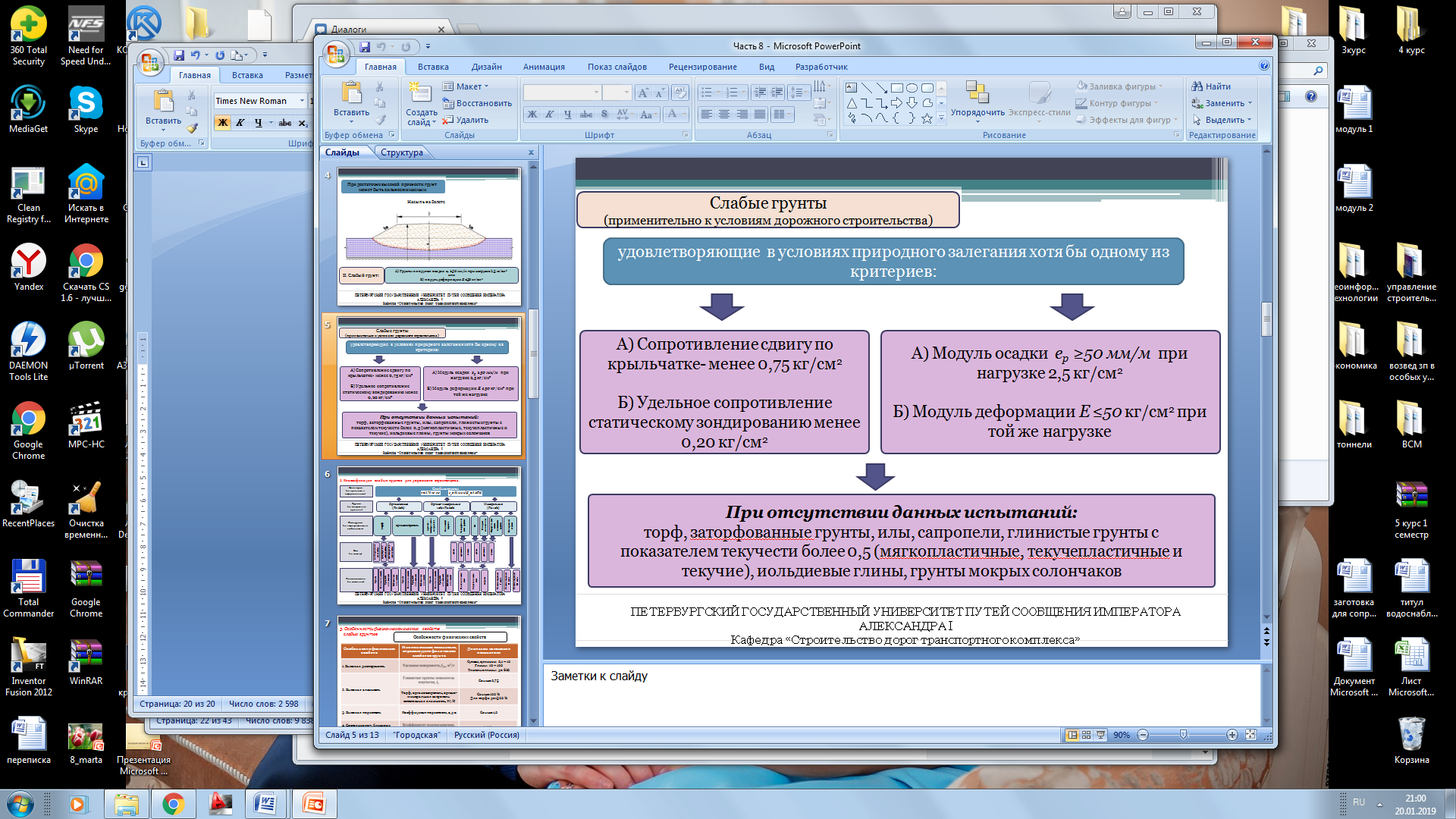Click the Restore (Восстановить) slide button

coord(477,103)
